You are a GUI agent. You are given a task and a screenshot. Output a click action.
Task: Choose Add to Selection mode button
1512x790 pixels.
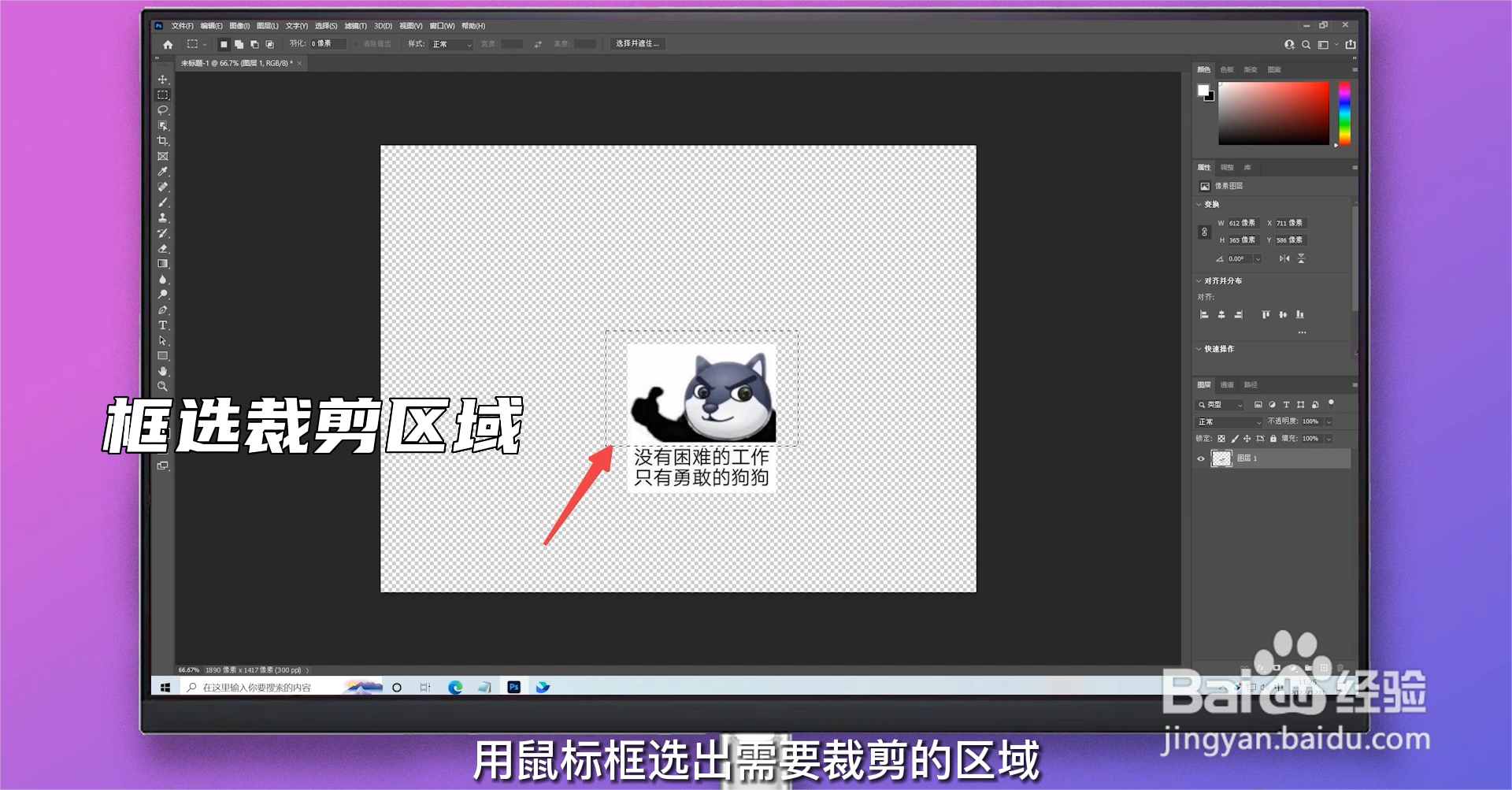pyautogui.click(x=239, y=44)
